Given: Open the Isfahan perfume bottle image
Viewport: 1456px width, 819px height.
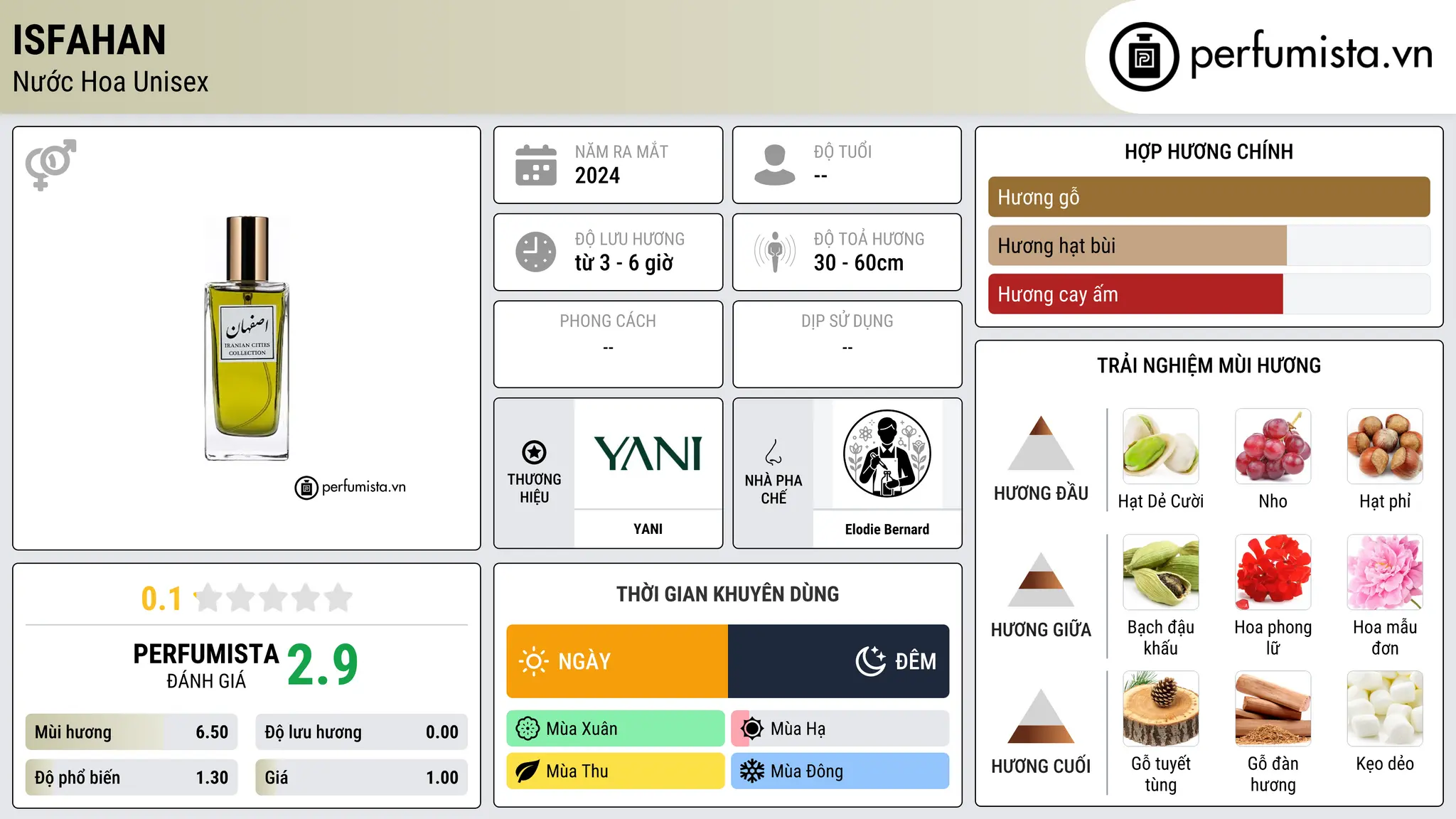Looking at the screenshot, I should click(x=247, y=338).
